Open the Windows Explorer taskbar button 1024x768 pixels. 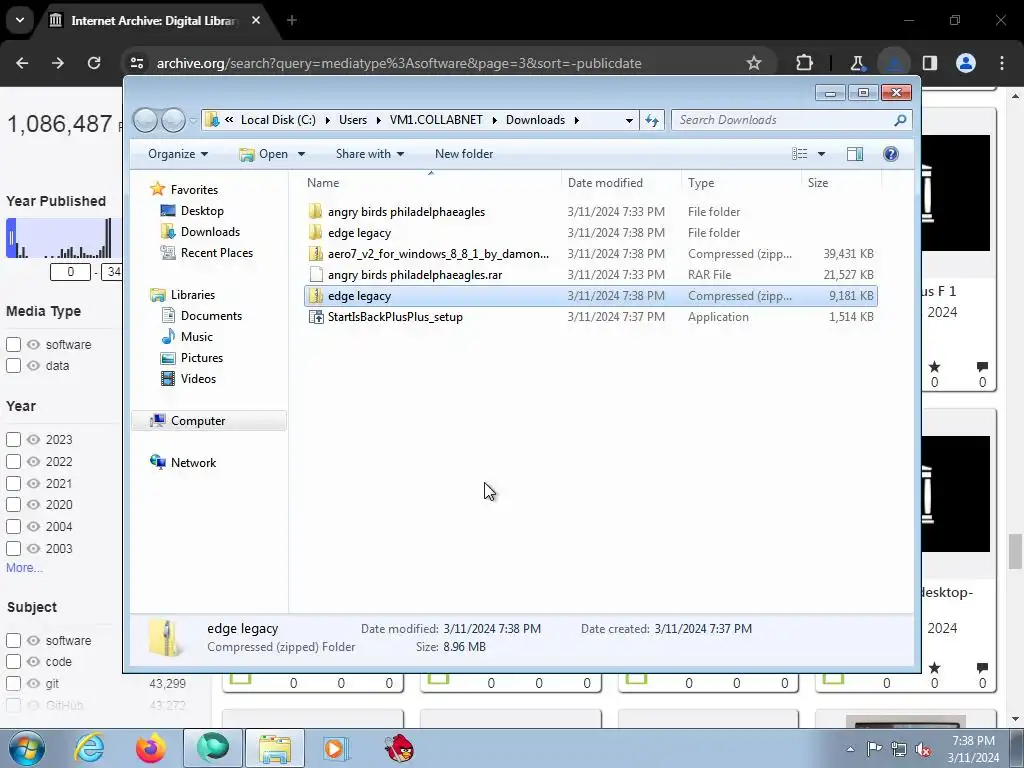click(x=274, y=748)
